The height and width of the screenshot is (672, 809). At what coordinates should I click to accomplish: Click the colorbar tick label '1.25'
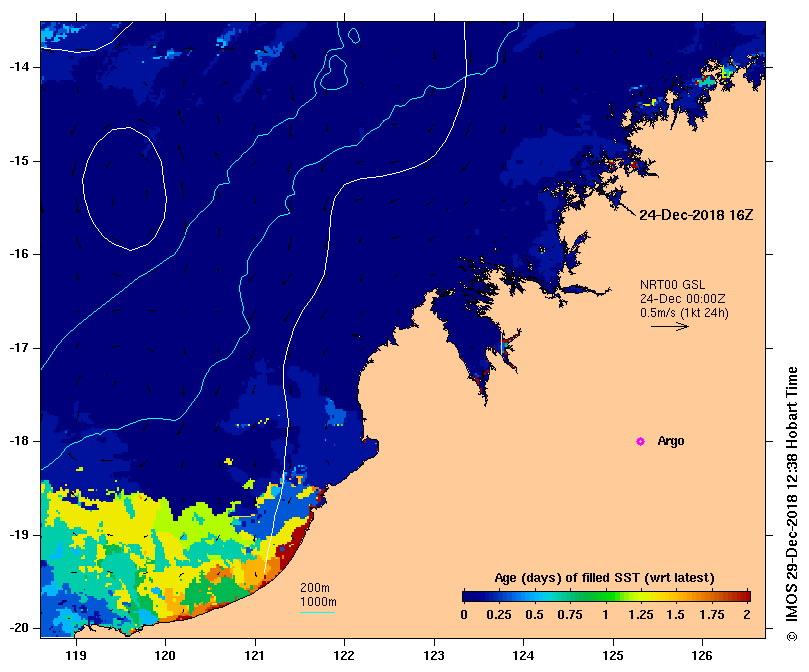[x=641, y=615]
